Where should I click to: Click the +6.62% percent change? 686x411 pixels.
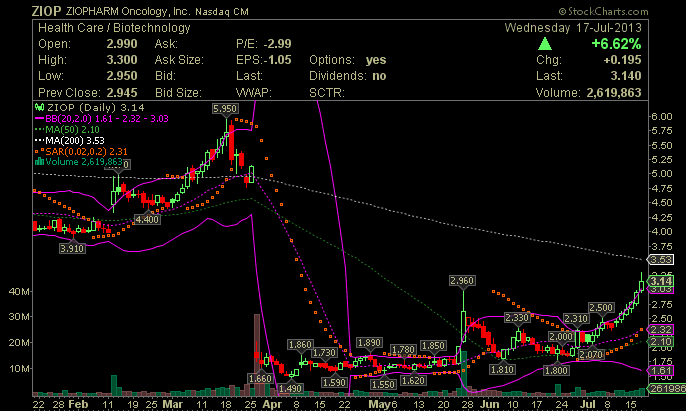616,44
